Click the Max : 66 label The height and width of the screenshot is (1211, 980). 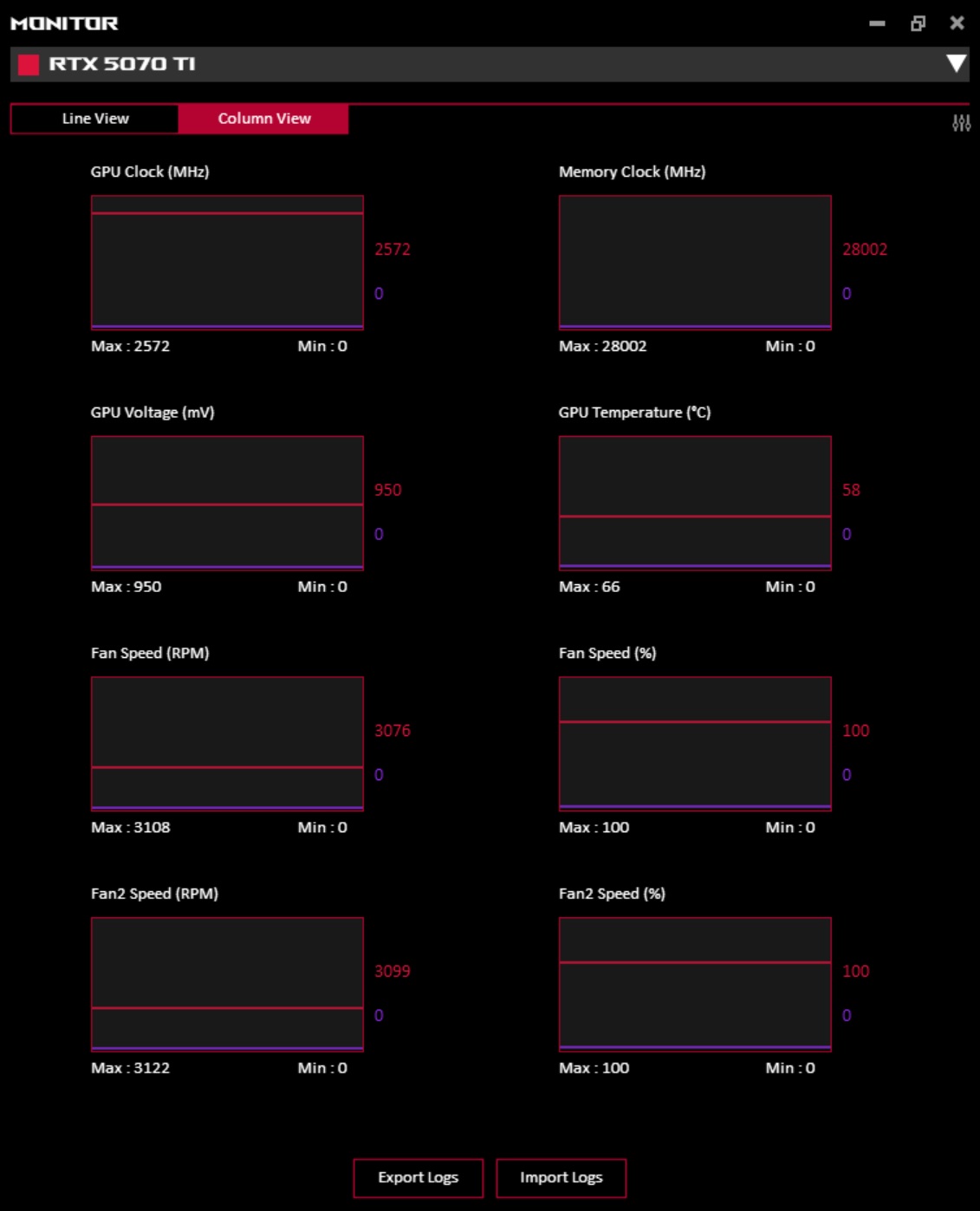[589, 587]
